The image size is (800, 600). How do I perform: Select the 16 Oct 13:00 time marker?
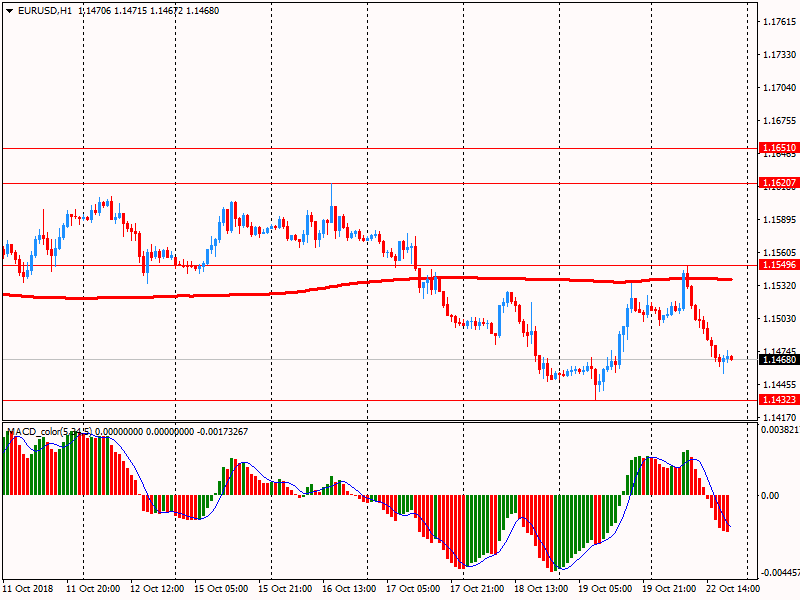(x=350, y=590)
